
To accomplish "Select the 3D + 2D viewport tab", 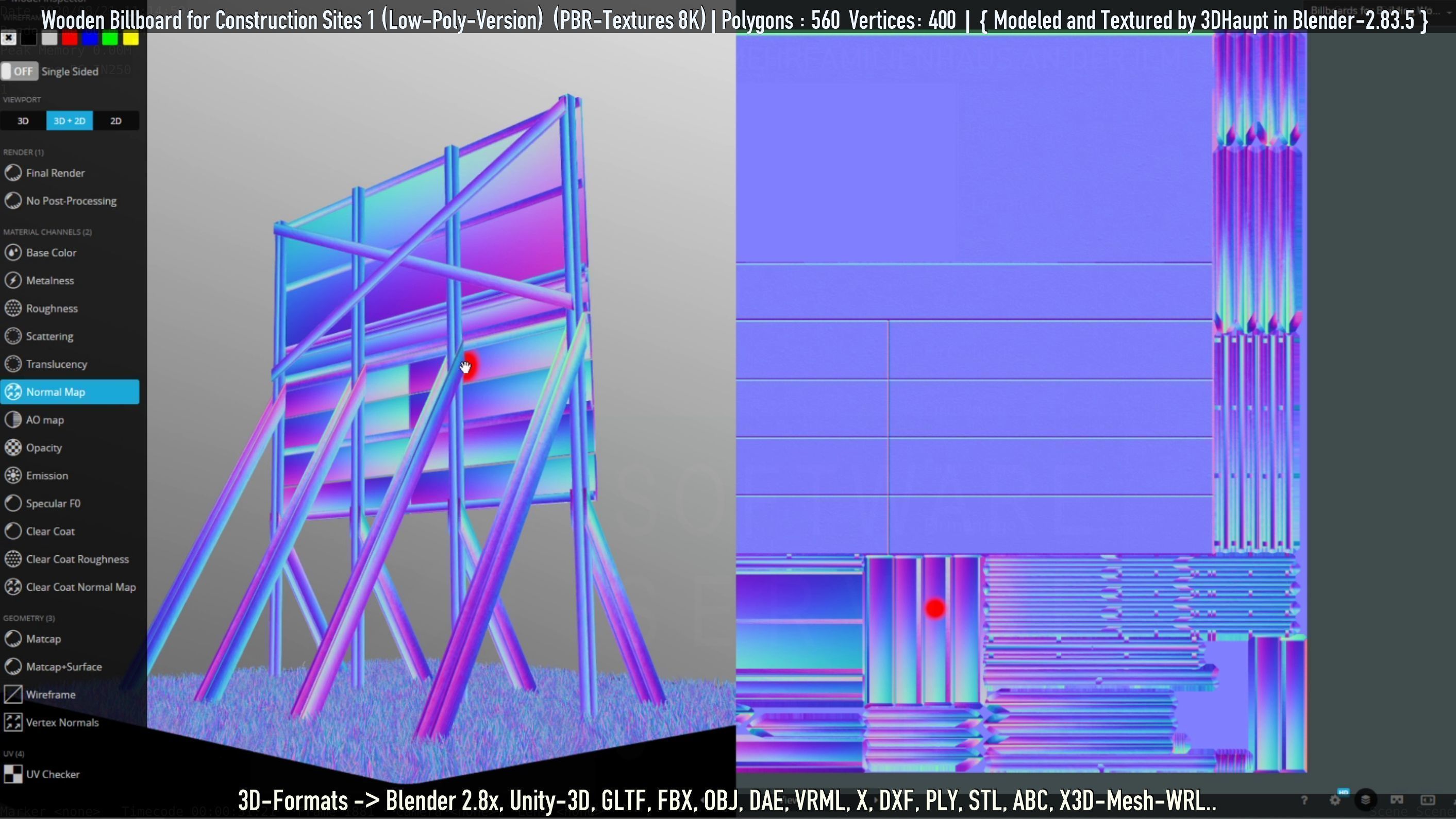I will [x=70, y=121].
